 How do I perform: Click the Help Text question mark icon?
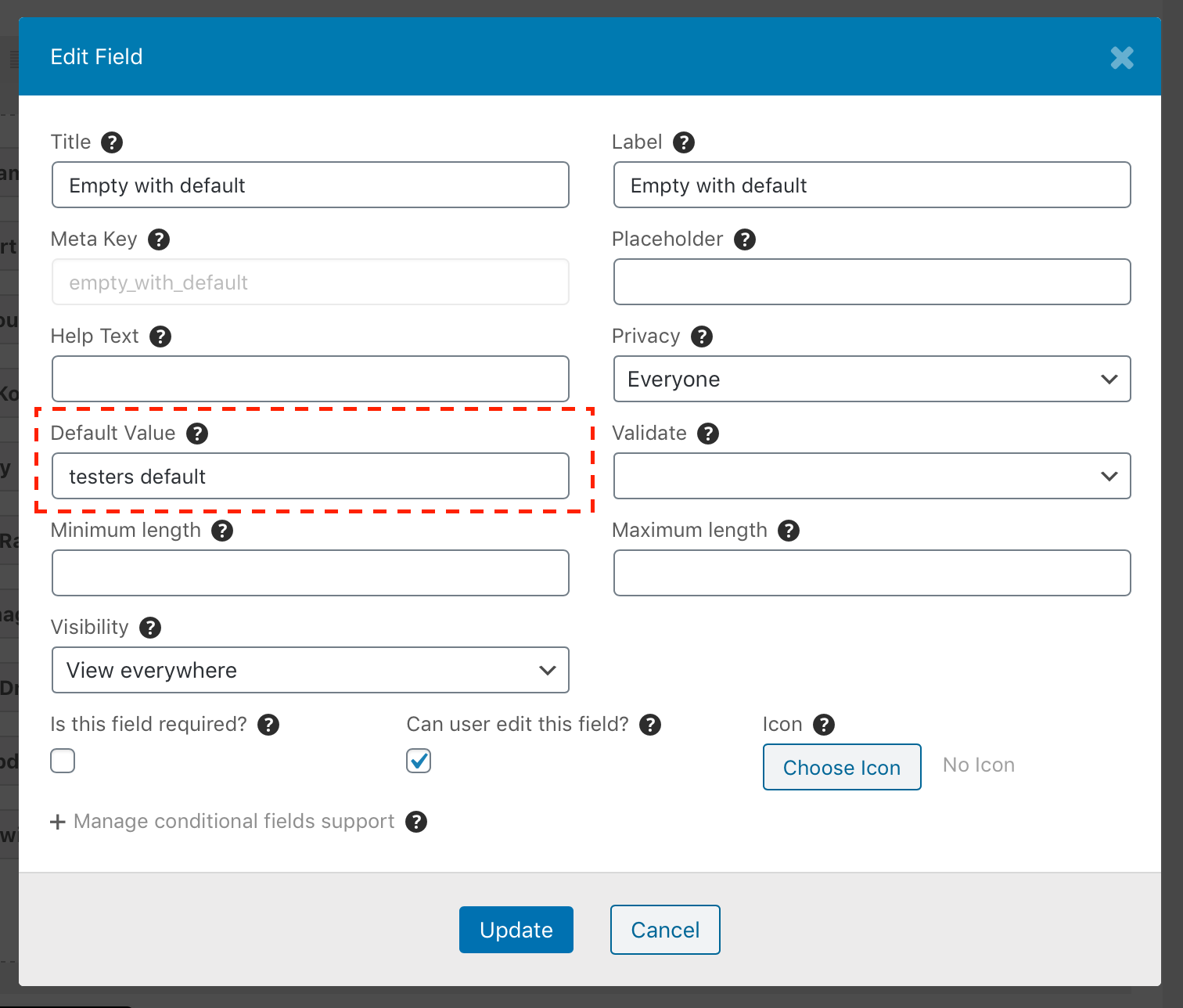coord(160,337)
